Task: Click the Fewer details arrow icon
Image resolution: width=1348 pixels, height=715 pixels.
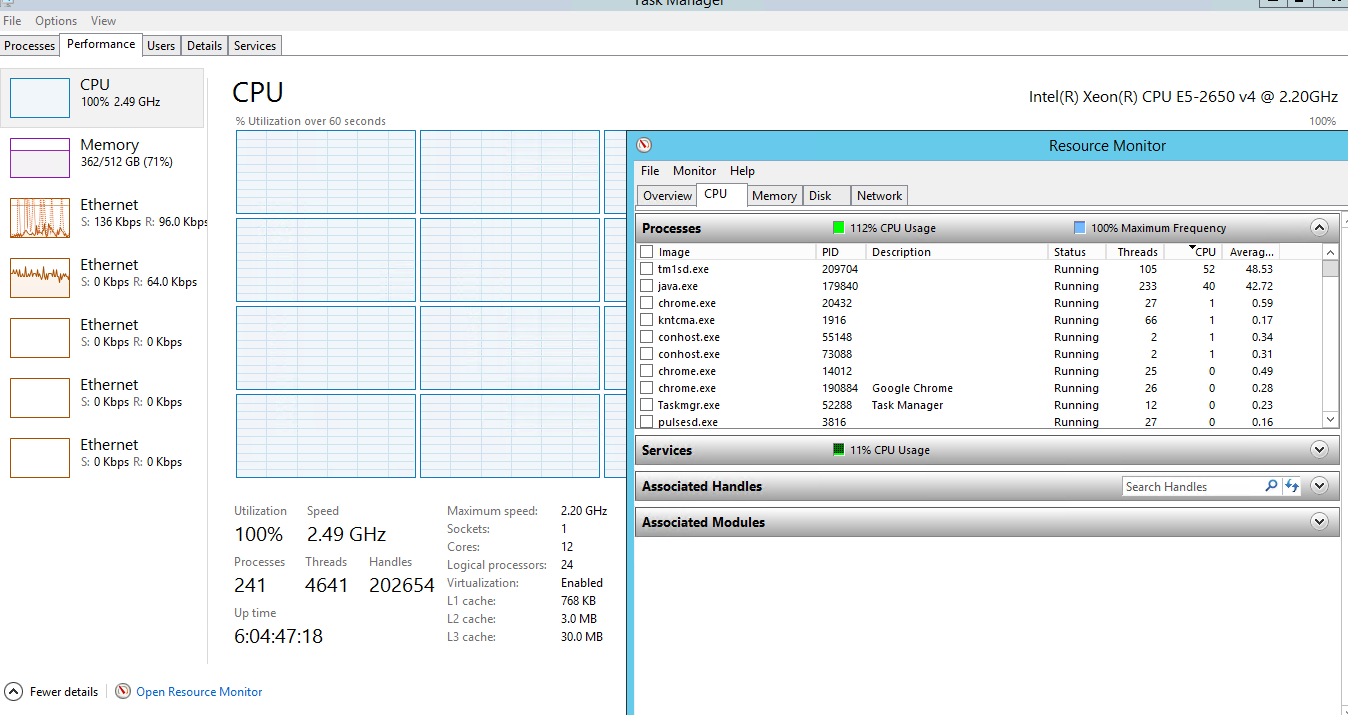Action: tap(14, 691)
